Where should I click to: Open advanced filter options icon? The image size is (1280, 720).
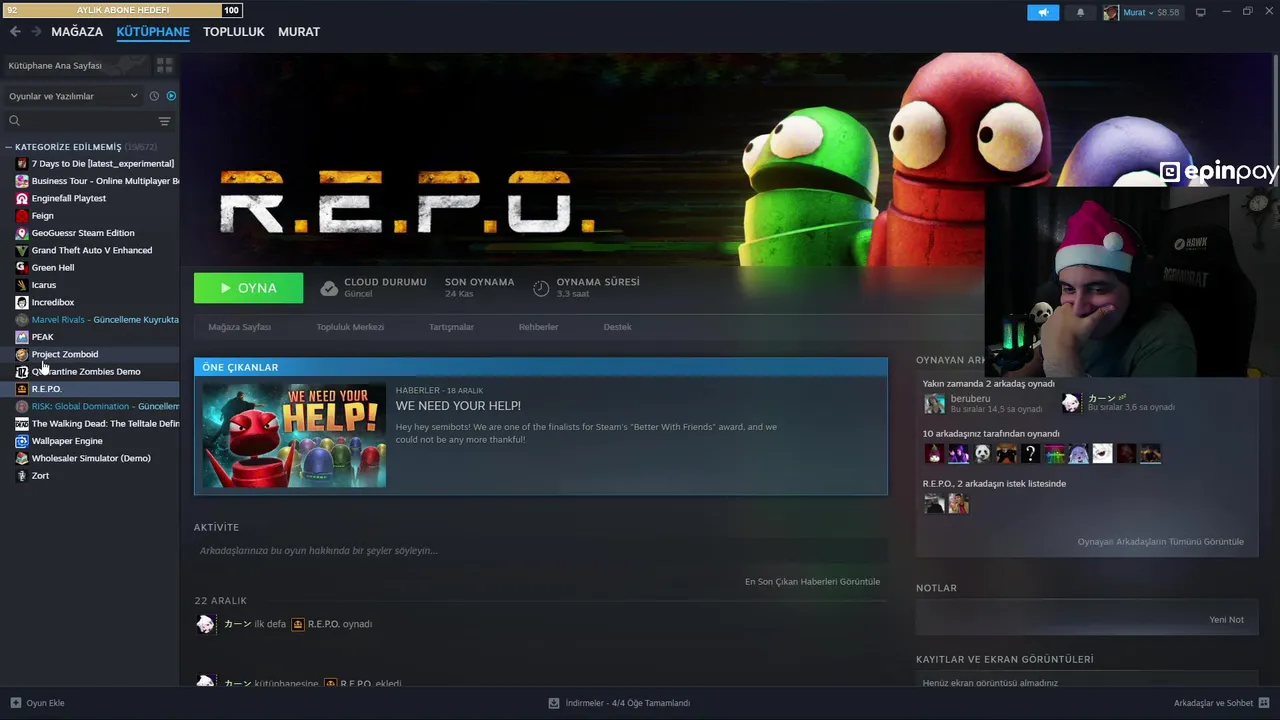tap(165, 121)
